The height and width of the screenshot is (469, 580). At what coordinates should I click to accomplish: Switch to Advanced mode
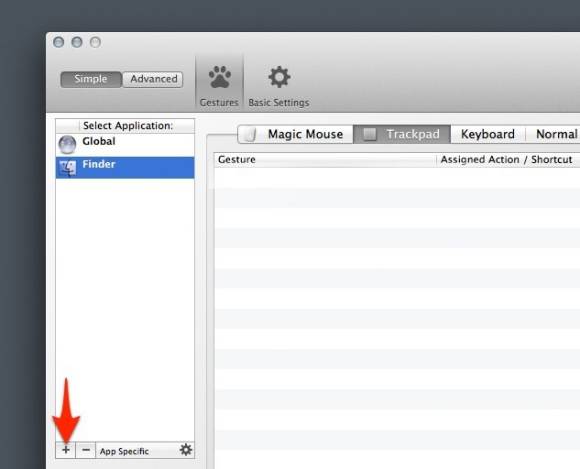coord(153,79)
